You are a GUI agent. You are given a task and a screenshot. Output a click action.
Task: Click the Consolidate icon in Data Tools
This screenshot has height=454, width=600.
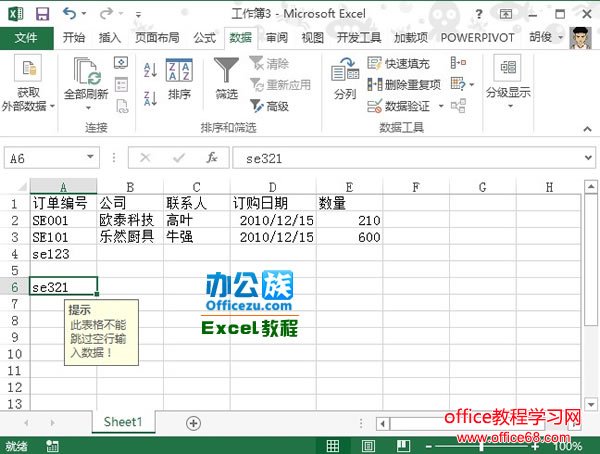point(458,62)
